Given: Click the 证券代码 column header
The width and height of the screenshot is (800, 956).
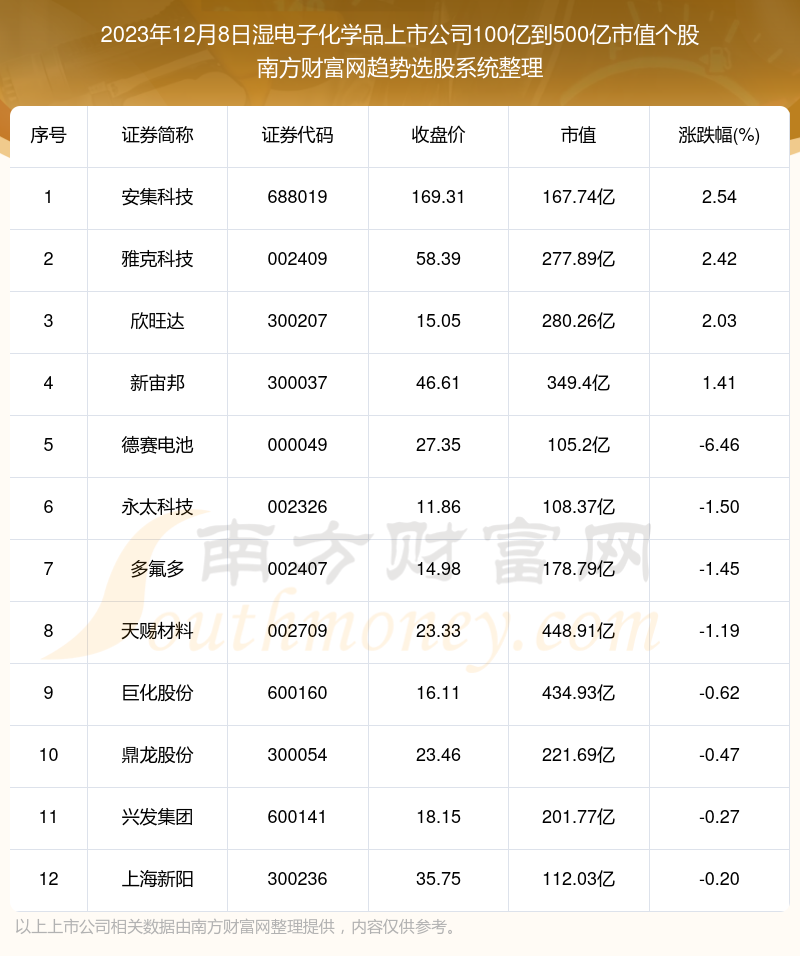Looking at the screenshot, I should [x=298, y=135].
